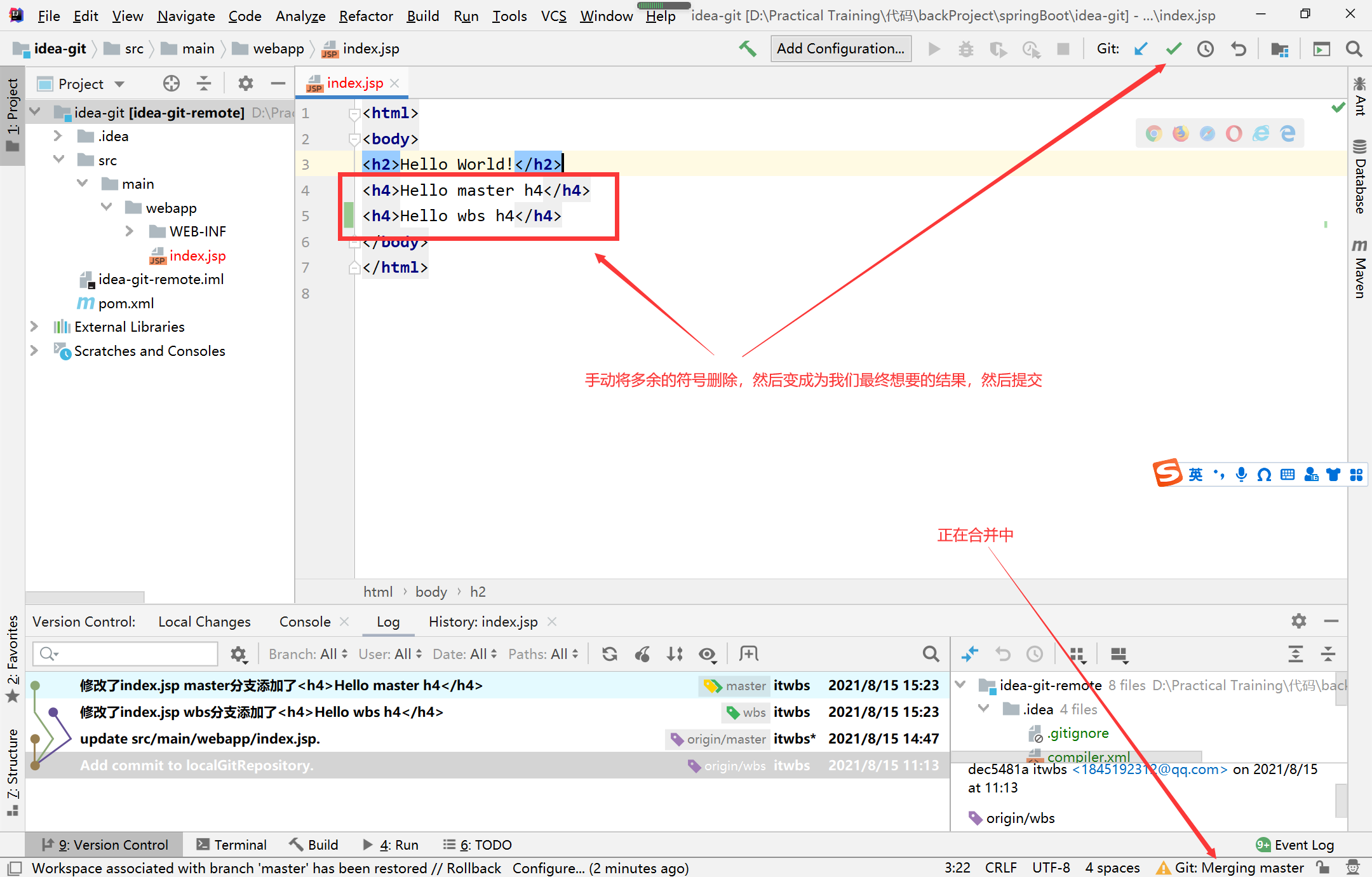Open Sogou input toolbox grid icon
This screenshot has width=1372, height=877.
[1355, 474]
